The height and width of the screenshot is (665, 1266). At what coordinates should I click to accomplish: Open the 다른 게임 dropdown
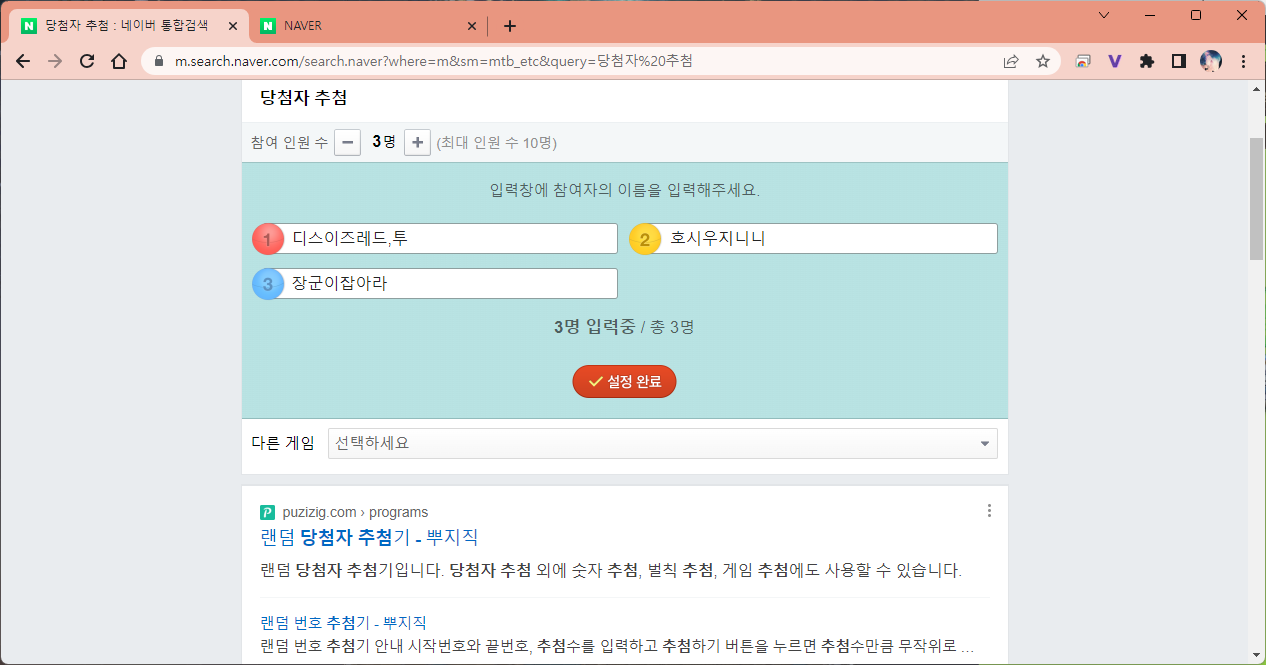point(662,443)
